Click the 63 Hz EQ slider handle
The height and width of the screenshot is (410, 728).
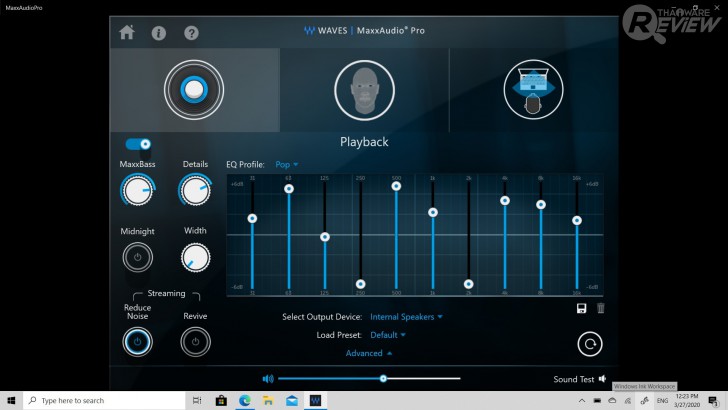(289, 189)
